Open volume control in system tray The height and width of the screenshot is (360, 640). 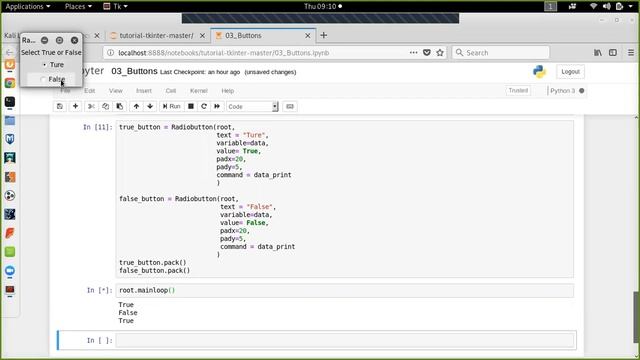point(607,6)
